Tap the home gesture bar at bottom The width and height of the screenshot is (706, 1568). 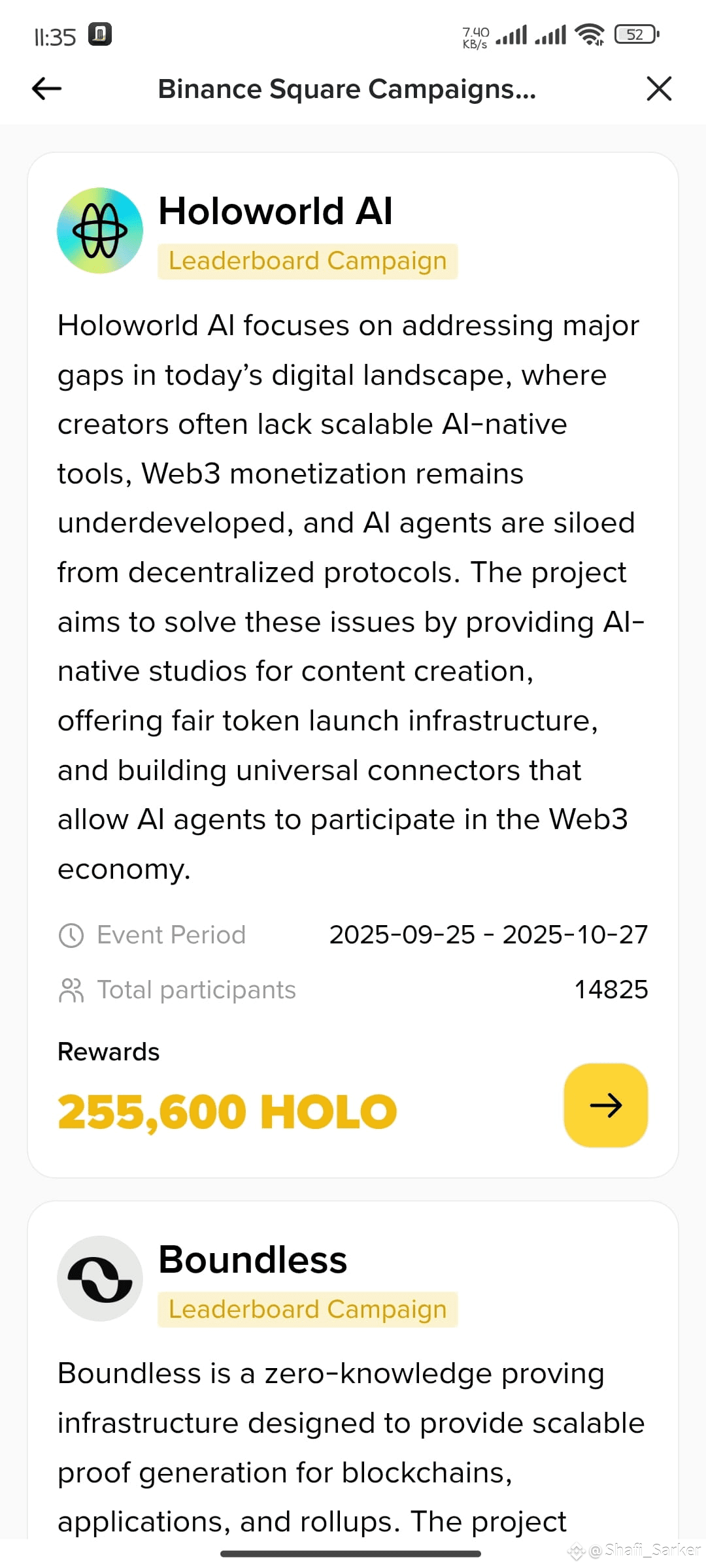(x=350, y=1554)
